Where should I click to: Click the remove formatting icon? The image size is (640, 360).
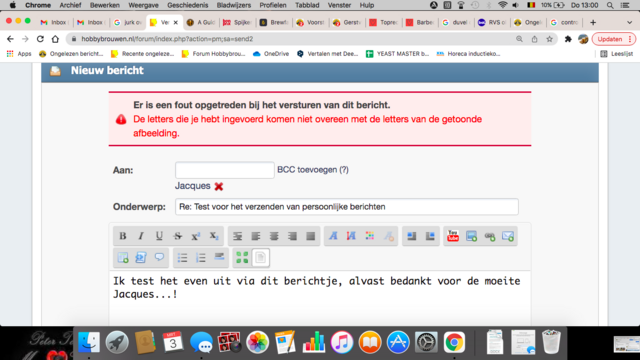point(389,236)
